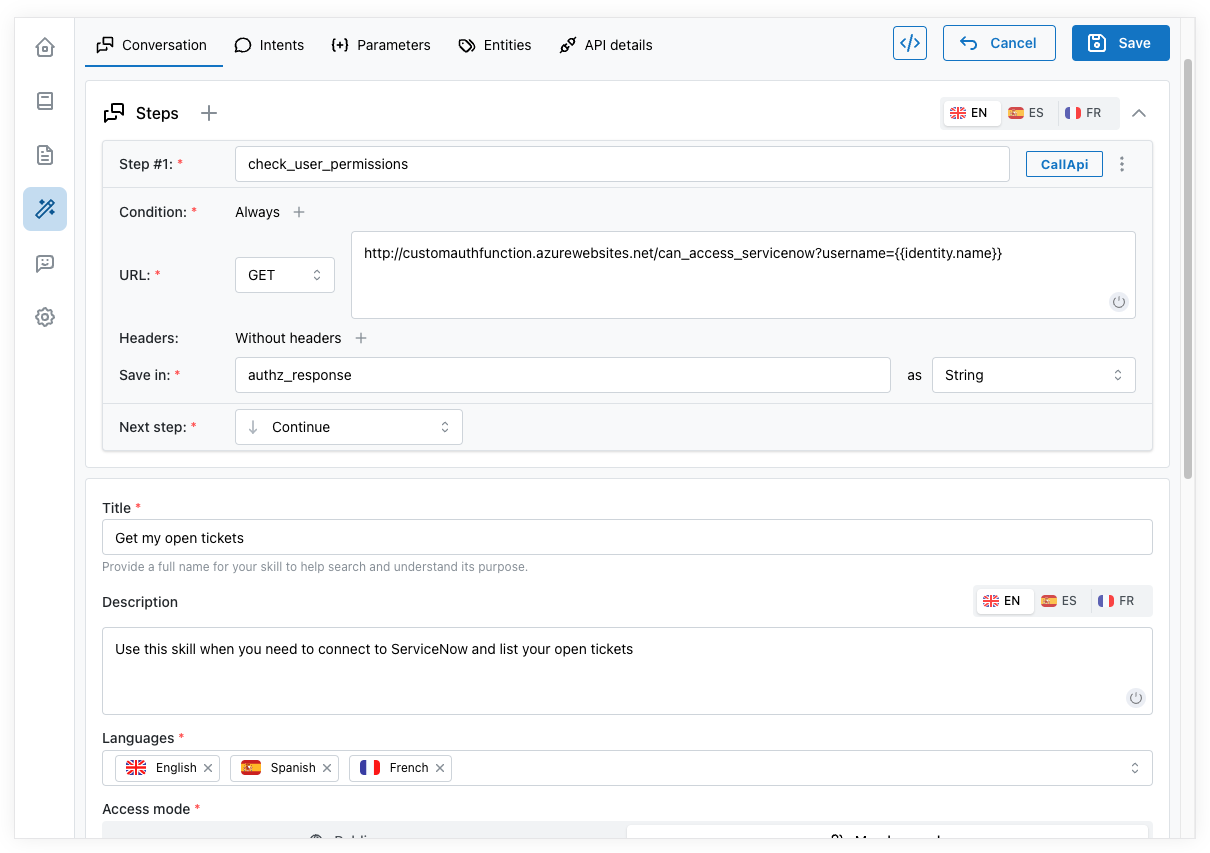Click the Cancel button

[998, 43]
